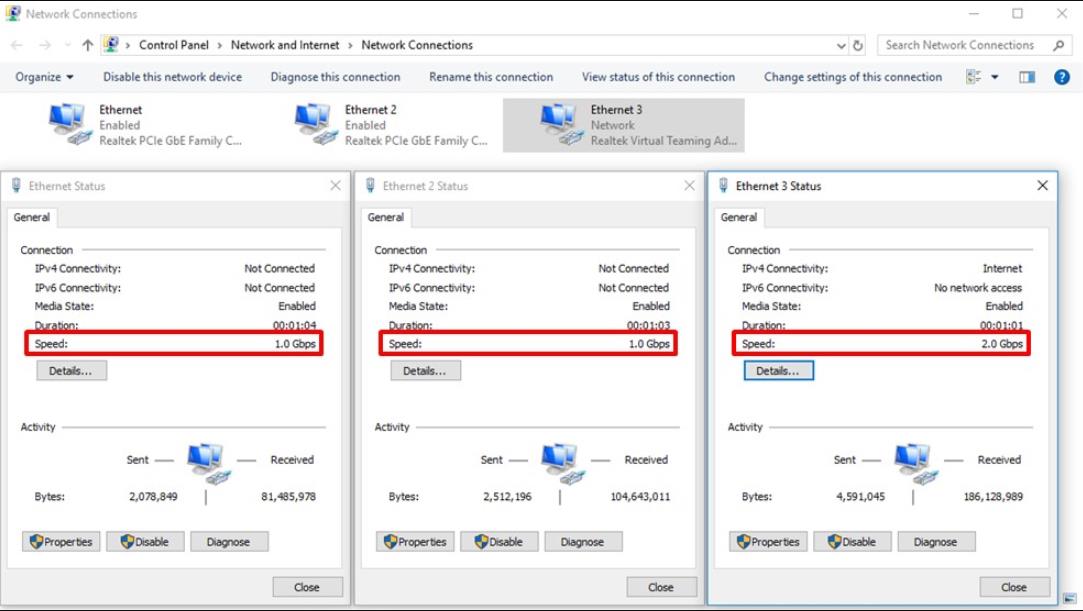Image resolution: width=1083 pixels, height=611 pixels.
Task: Click received bytes value 104,643,011
Action: [640, 496]
